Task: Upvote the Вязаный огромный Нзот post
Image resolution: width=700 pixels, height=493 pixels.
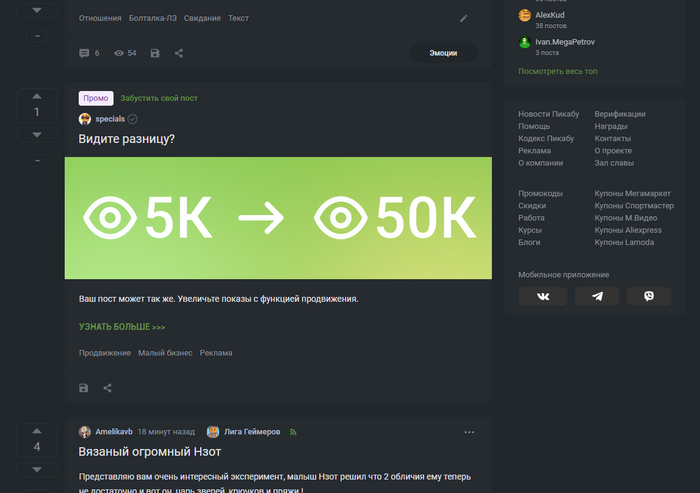Action: 37,431
